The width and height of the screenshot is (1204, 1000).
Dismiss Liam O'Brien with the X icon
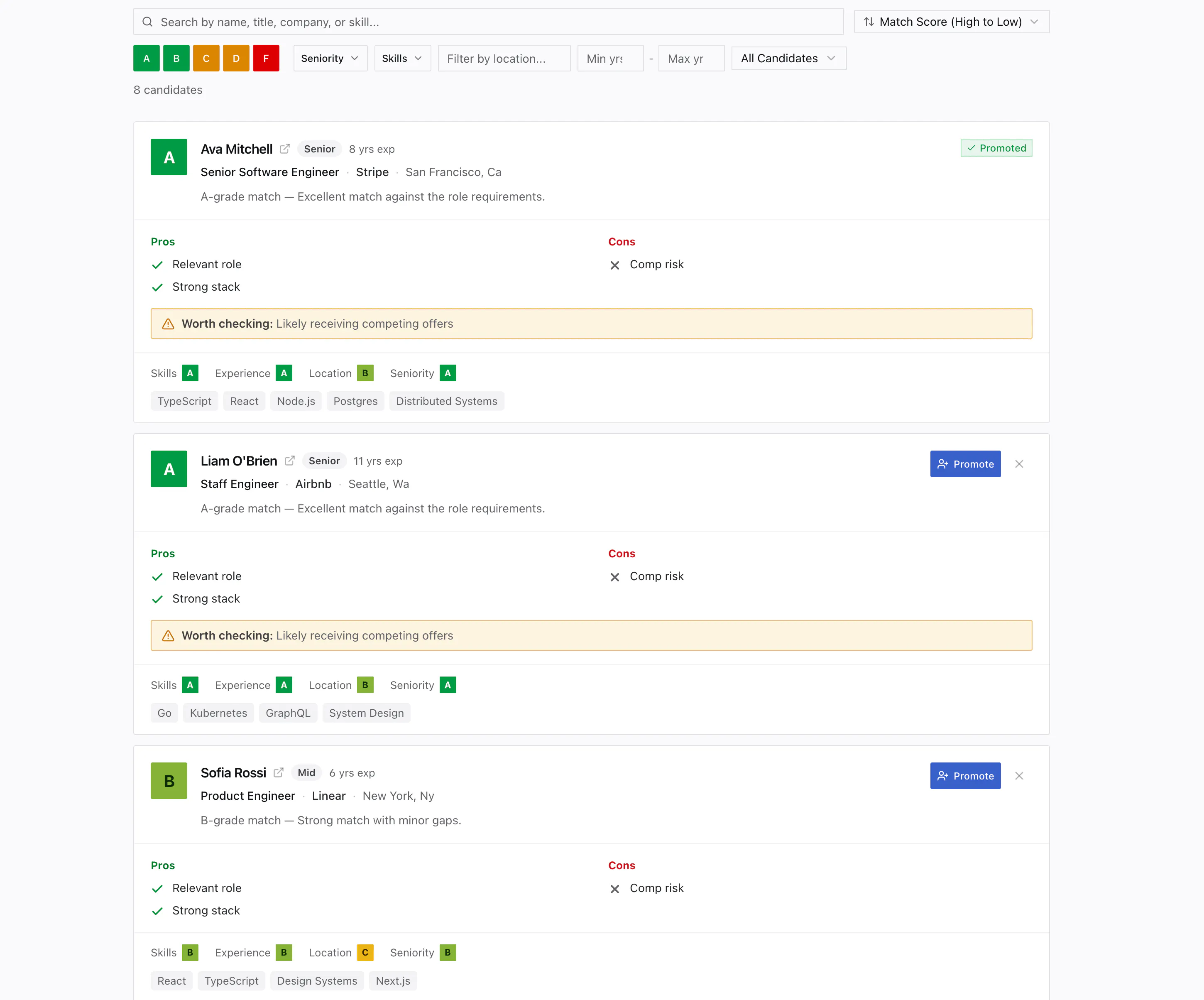click(1019, 464)
